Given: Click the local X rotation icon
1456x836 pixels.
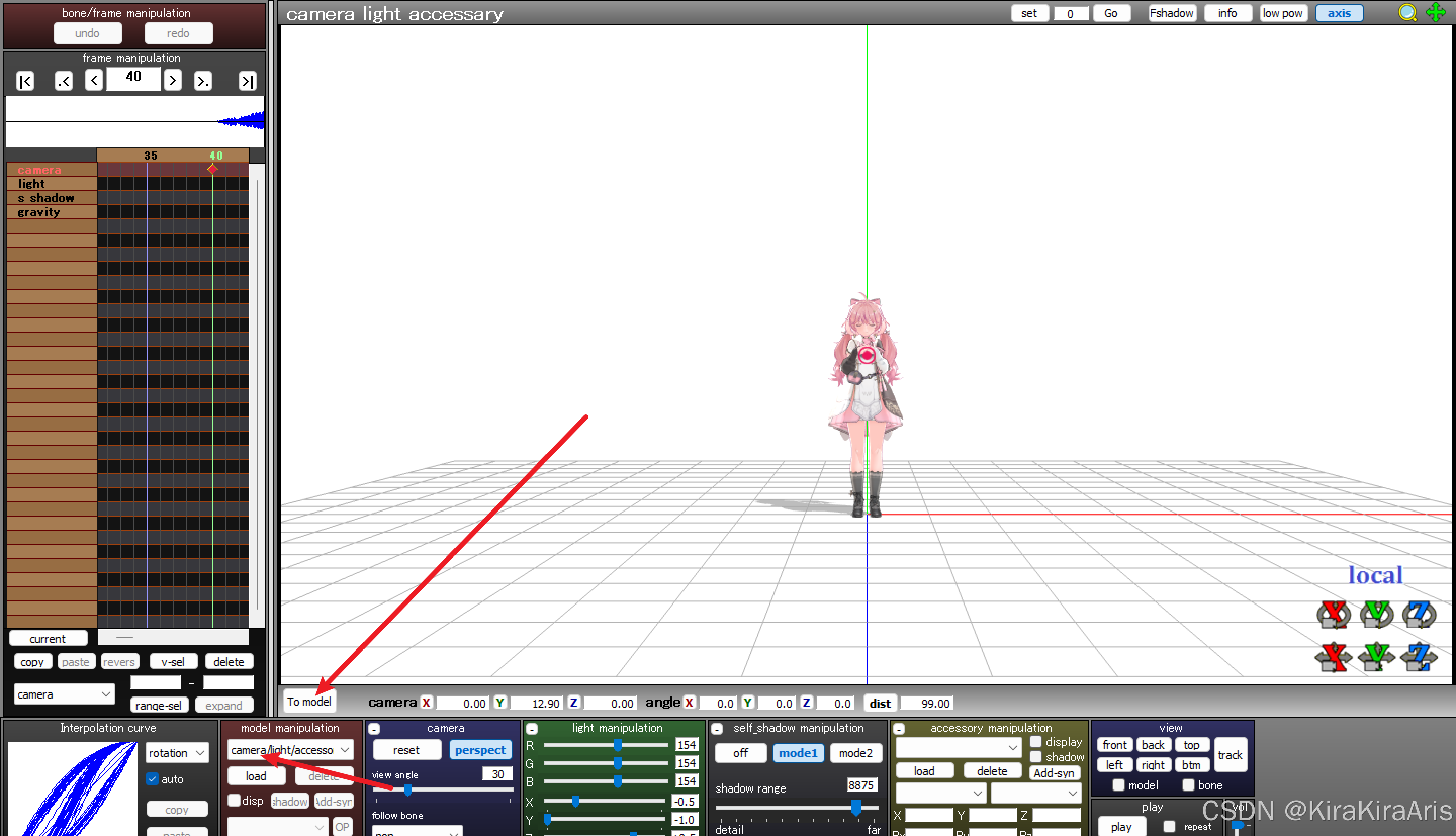Looking at the screenshot, I should click(x=1333, y=615).
